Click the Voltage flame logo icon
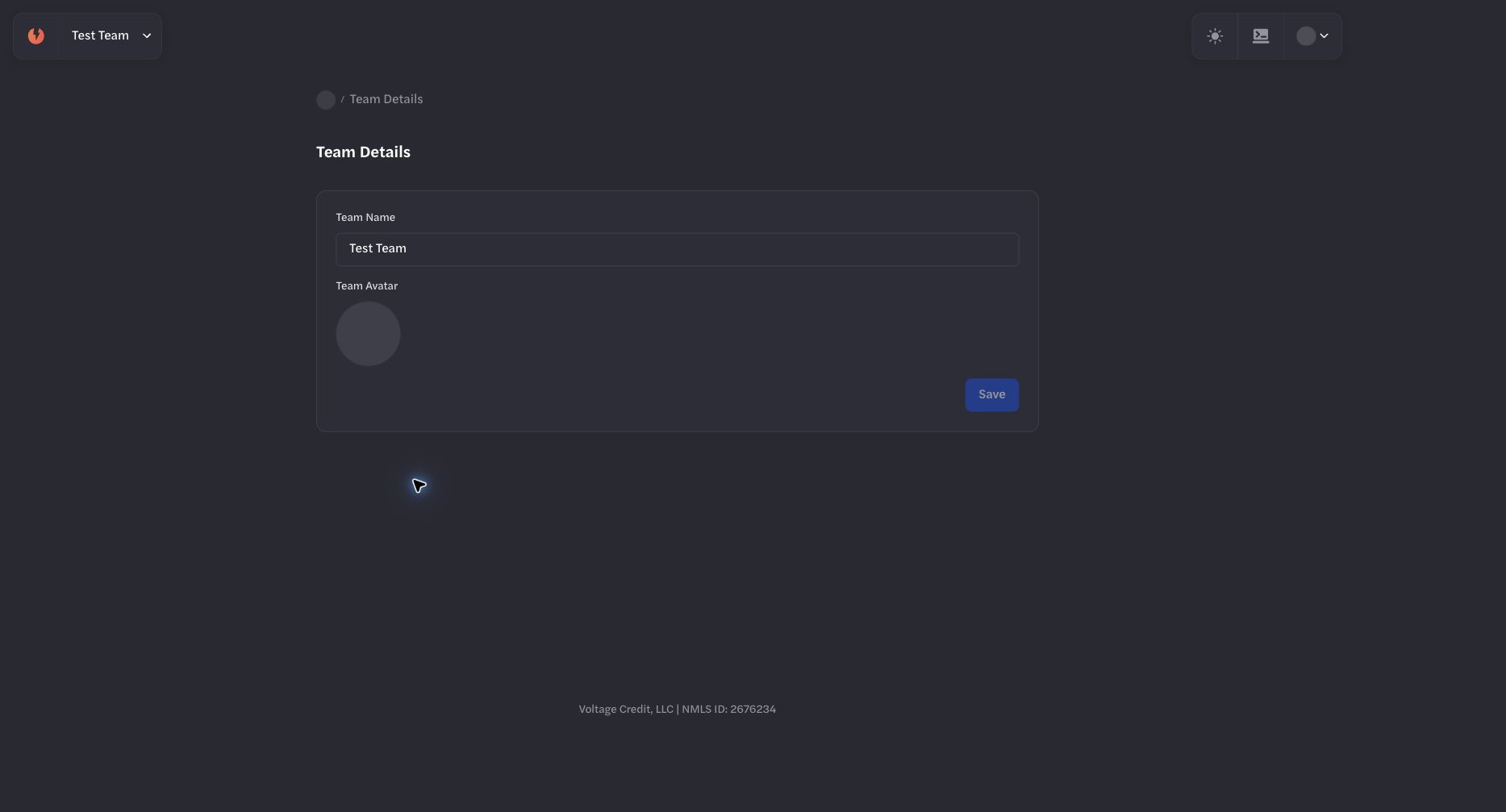The image size is (1506, 812). pyautogui.click(x=36, y=35)
